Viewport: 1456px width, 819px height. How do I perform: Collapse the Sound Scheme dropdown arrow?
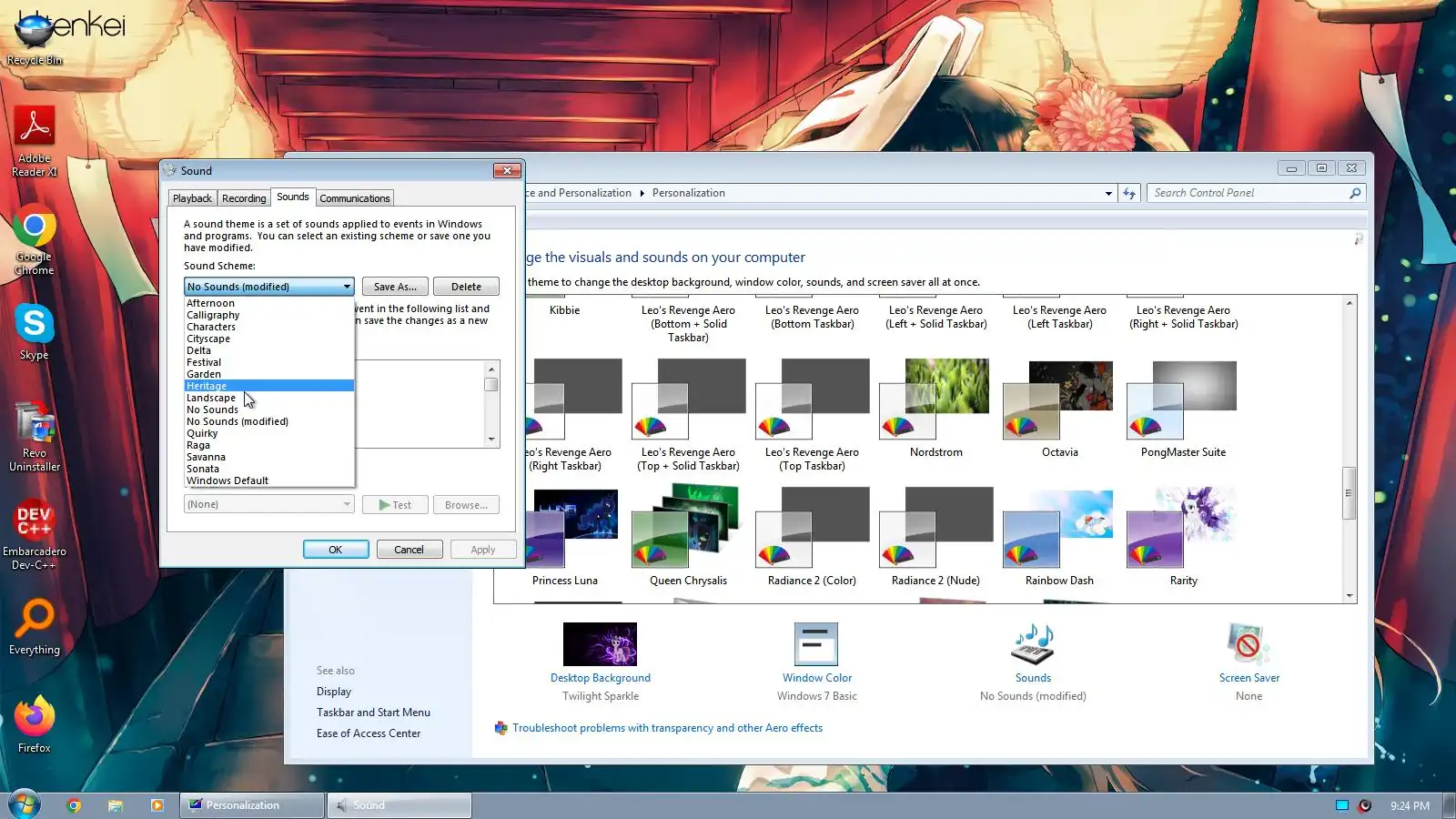(347, 287)
